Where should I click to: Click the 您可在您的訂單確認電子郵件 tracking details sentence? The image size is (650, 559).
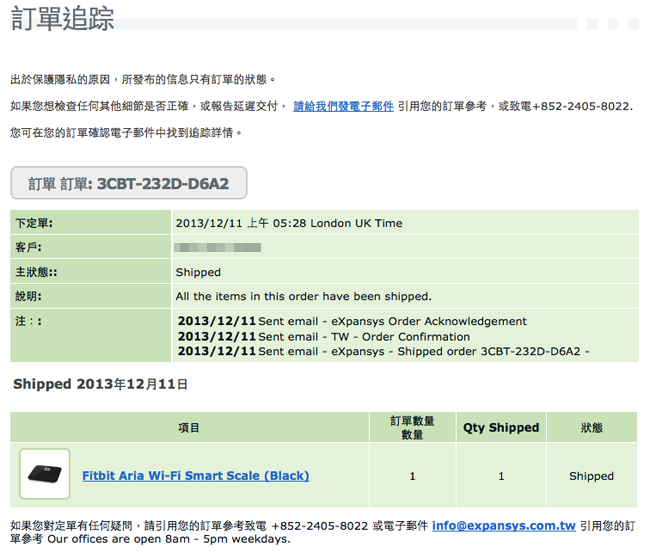[126, 133]
